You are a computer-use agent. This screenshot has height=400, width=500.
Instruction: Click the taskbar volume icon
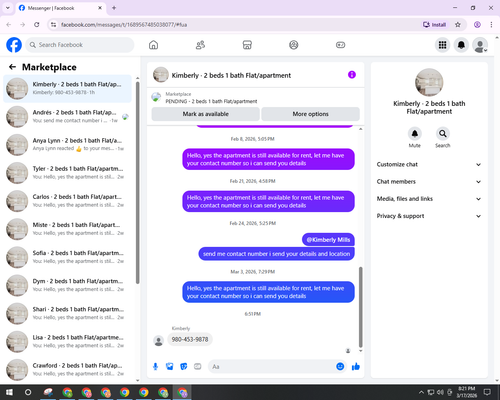coord(440,392)
